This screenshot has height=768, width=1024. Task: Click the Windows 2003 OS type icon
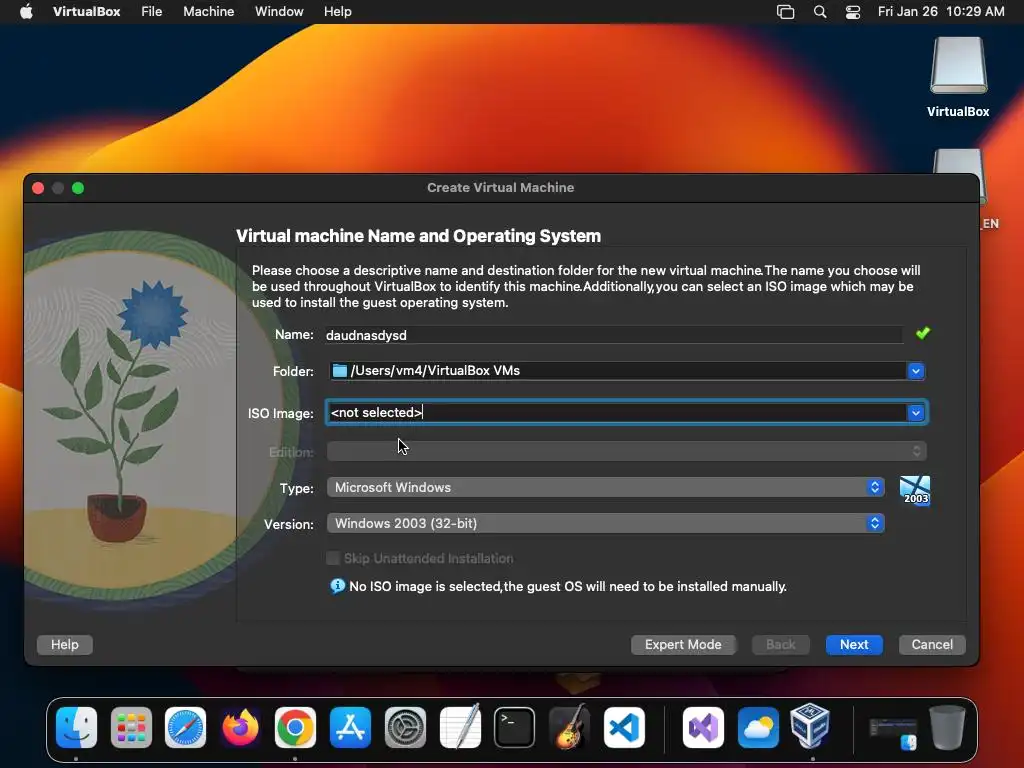[x=915, y=490]
